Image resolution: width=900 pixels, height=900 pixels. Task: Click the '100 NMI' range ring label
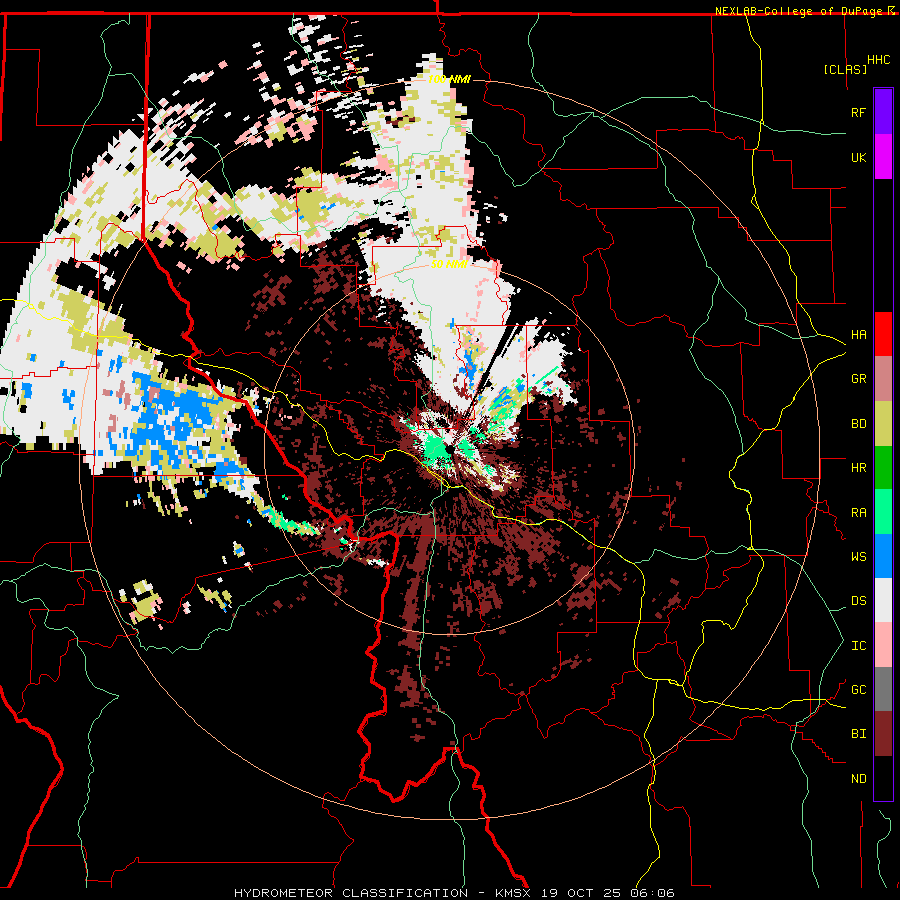tap(449, 79)
